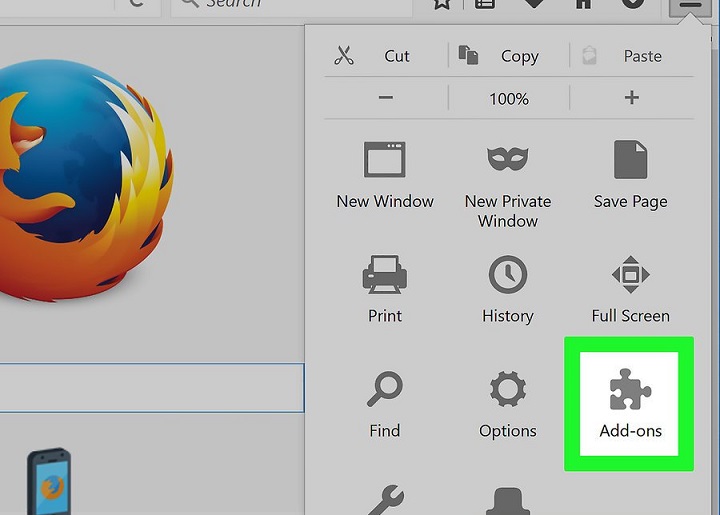This screenshot has height=515, width=720.
Task: Toggle the hamburger menu button
Action: [x=690, y=6]
